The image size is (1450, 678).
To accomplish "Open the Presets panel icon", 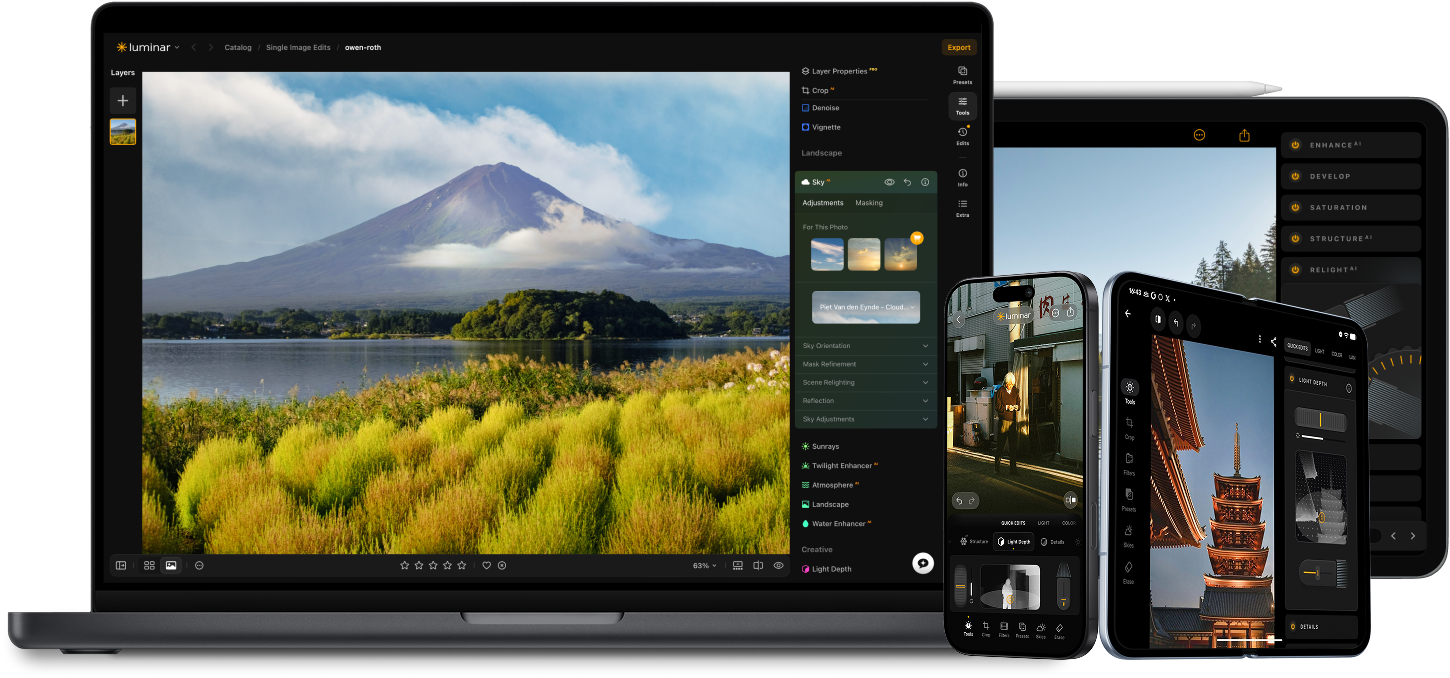I will (962, 72).
